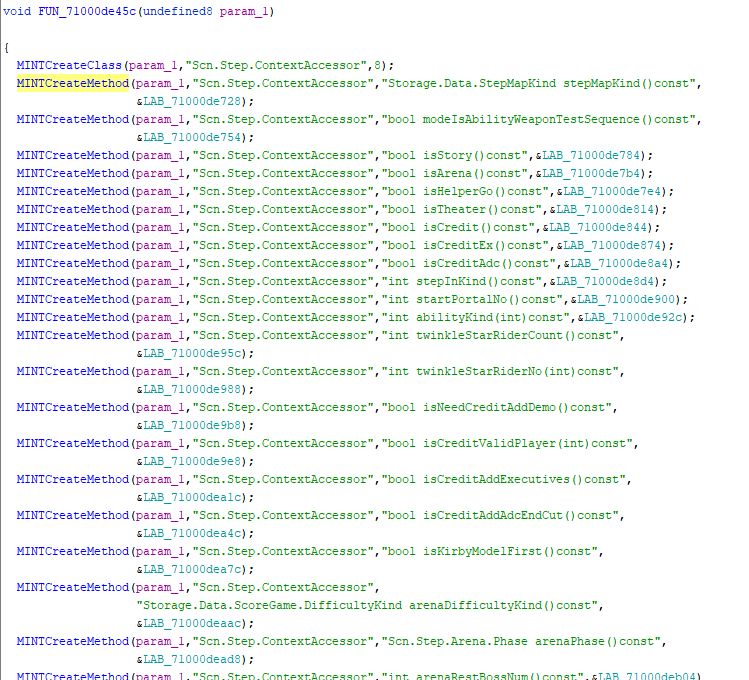The width and height of the screenshot is (749, 680).
Task: Click param_1 in the function signature
Action: [x=245, y=11]
